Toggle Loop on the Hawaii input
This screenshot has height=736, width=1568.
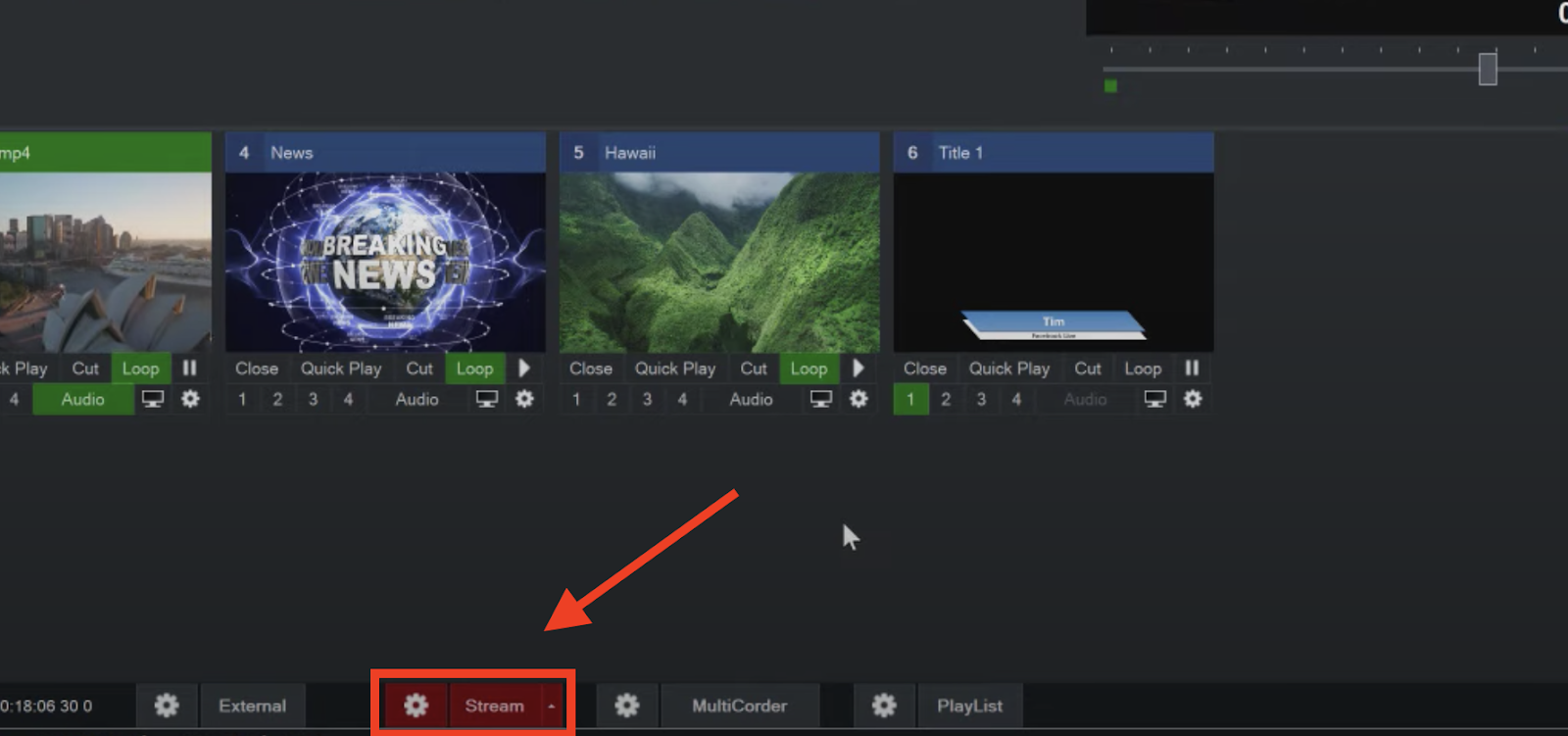tap(809, 368)
